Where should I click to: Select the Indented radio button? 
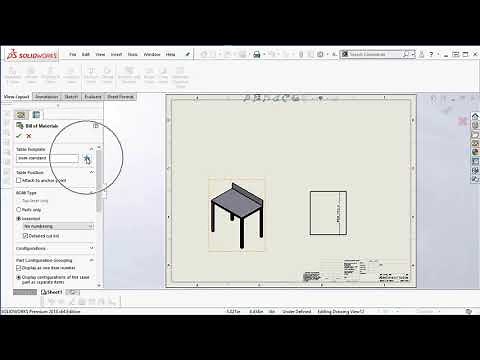(x=19, y=219)
